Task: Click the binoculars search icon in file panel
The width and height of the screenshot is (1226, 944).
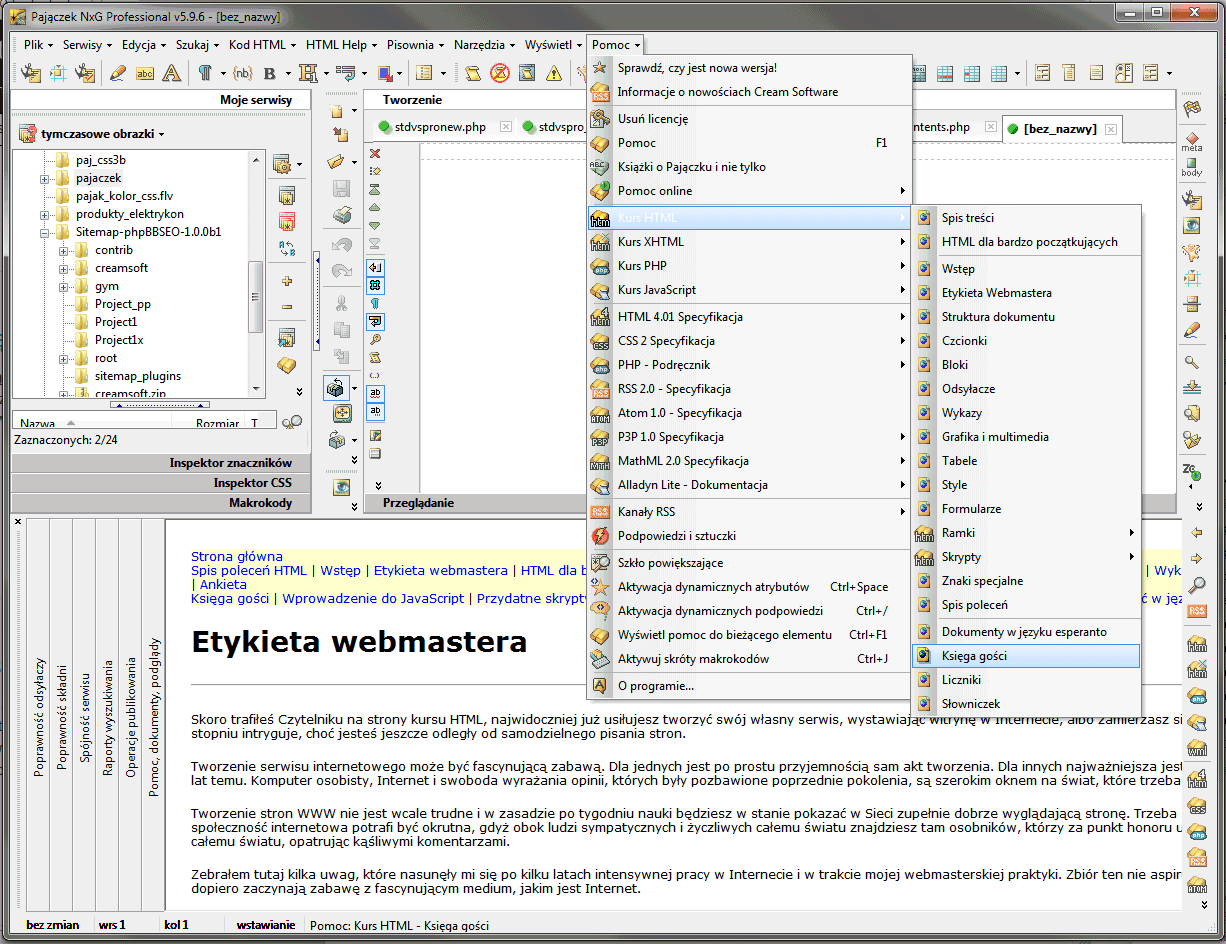Action: pyautogui.click(x=292, y=423)
